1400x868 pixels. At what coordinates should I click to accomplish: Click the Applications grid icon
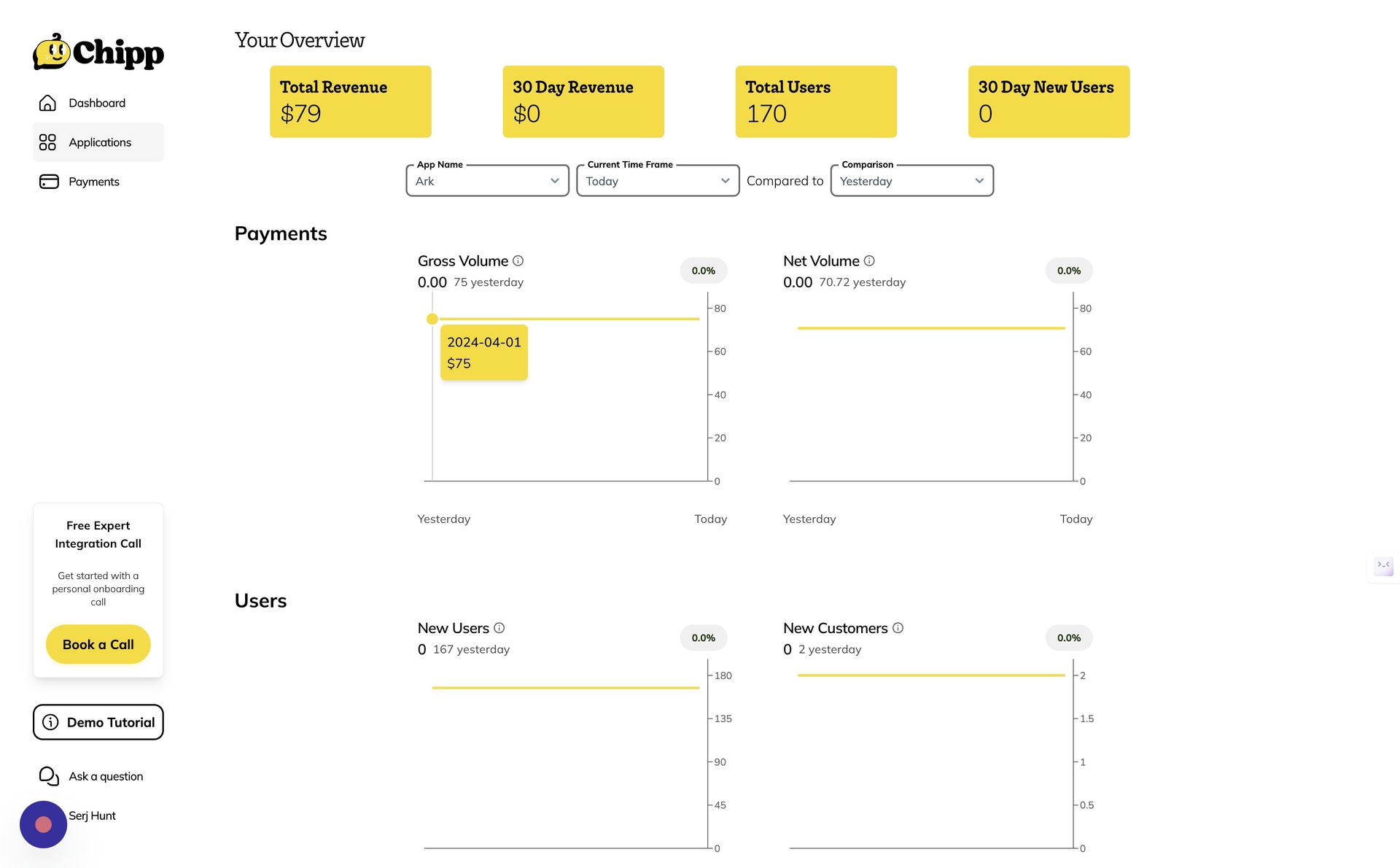pyautogui.click(x=47, y=142)
